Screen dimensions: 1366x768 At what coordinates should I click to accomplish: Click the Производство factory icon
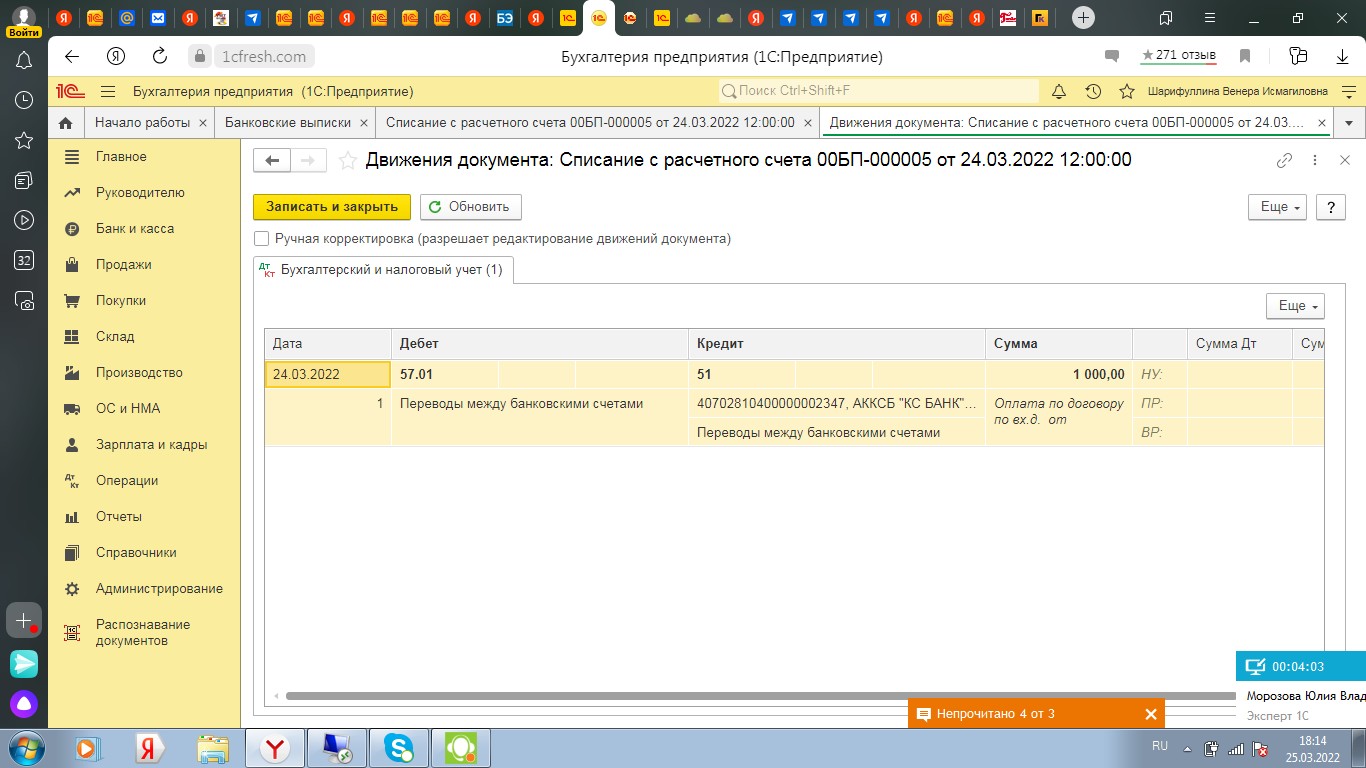tap(72, 373)
